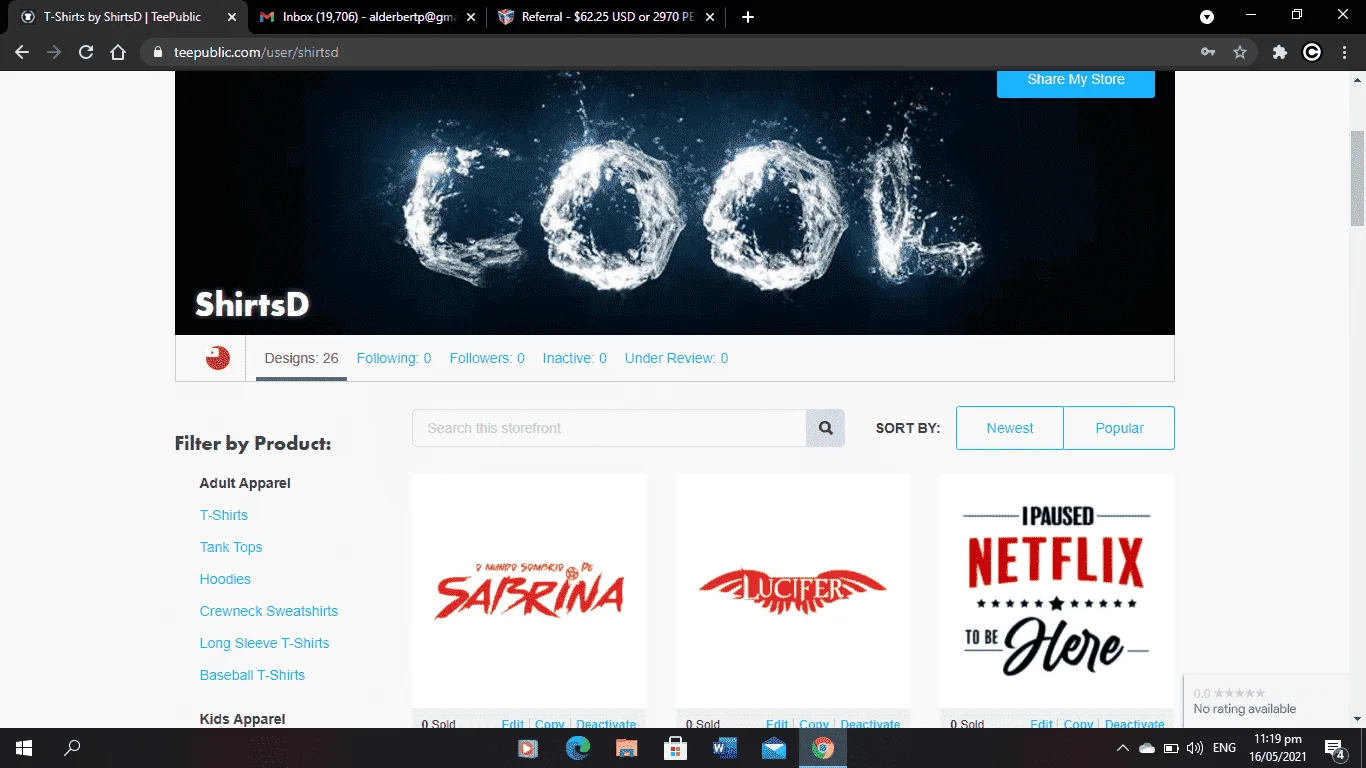Open Chrome's three-dot menu
This screenshot has width=1366, height=768.
point(1343,52)
